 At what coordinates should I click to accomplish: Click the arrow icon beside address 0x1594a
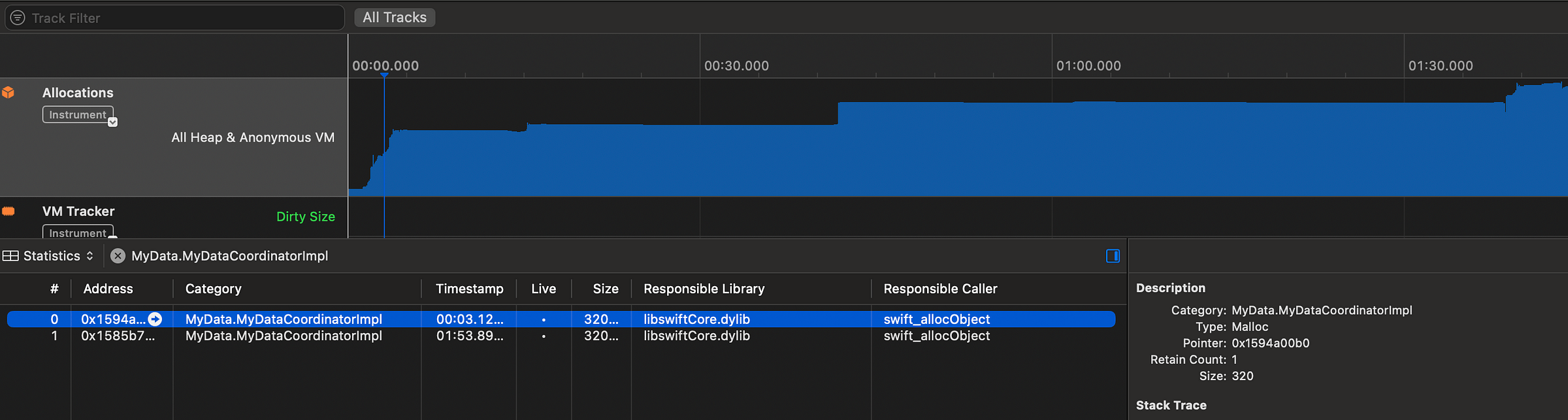click(155, 319)
